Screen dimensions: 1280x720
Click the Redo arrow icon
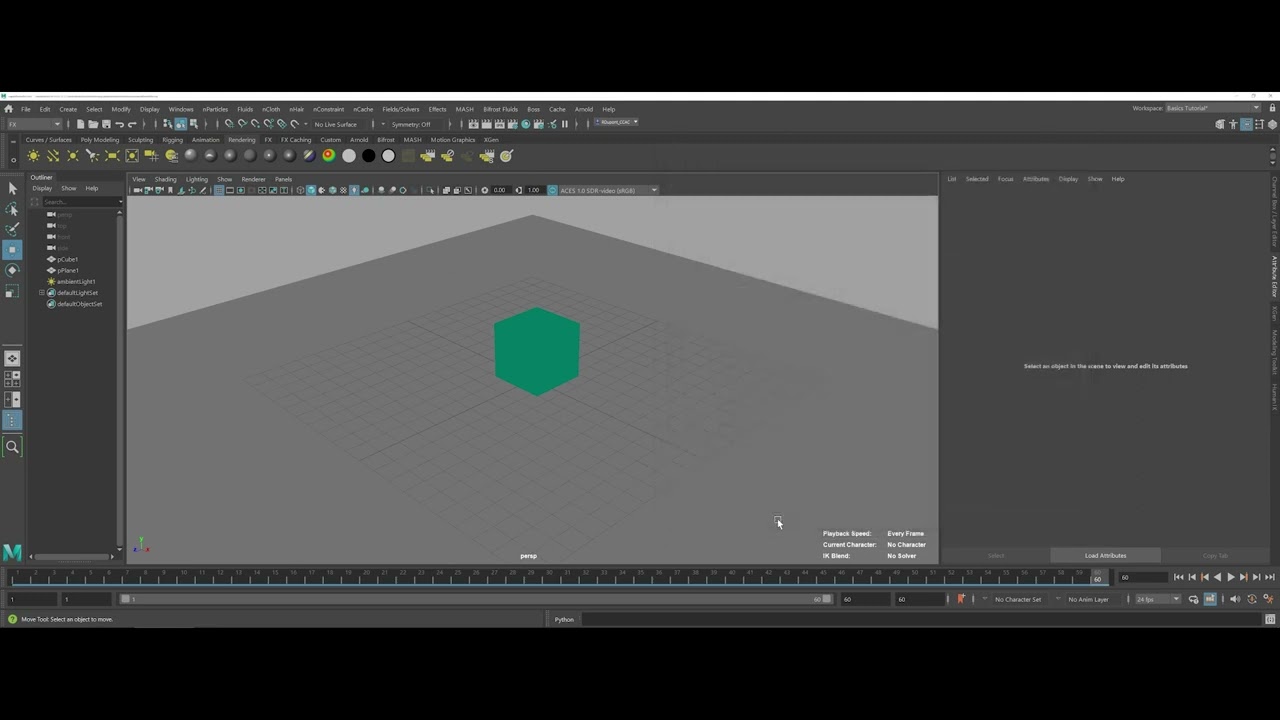[132, 124]
